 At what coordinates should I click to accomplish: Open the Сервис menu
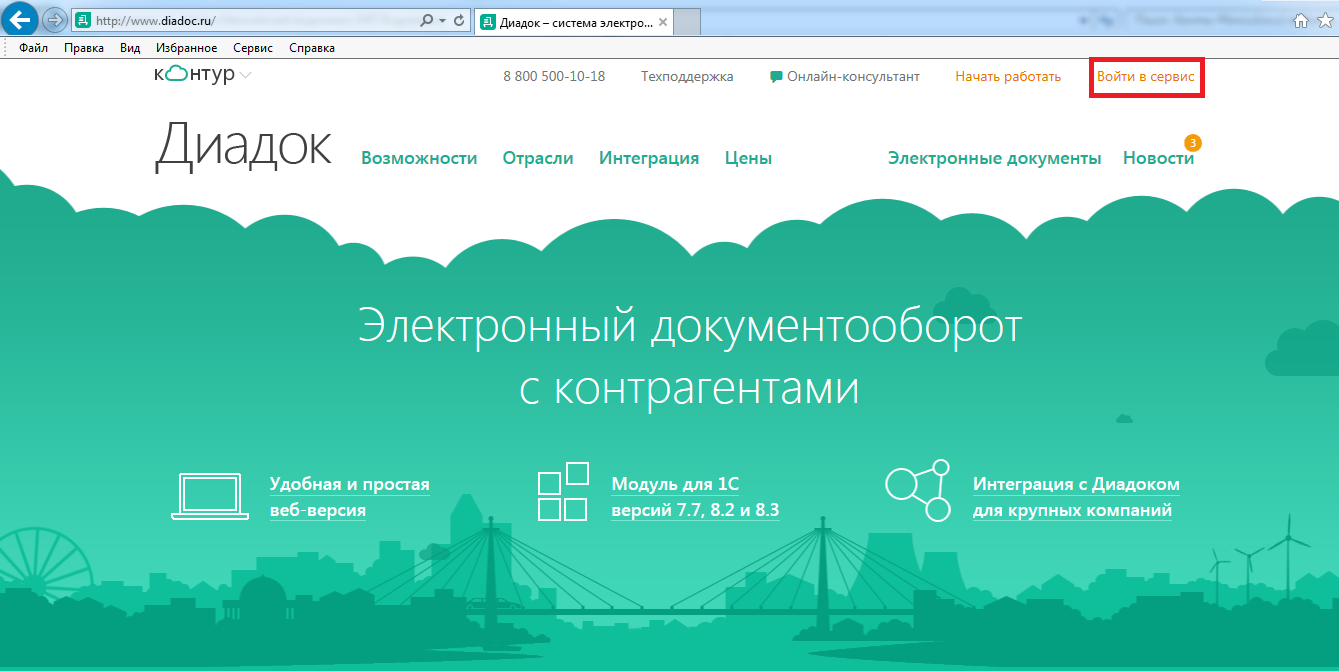253,47
